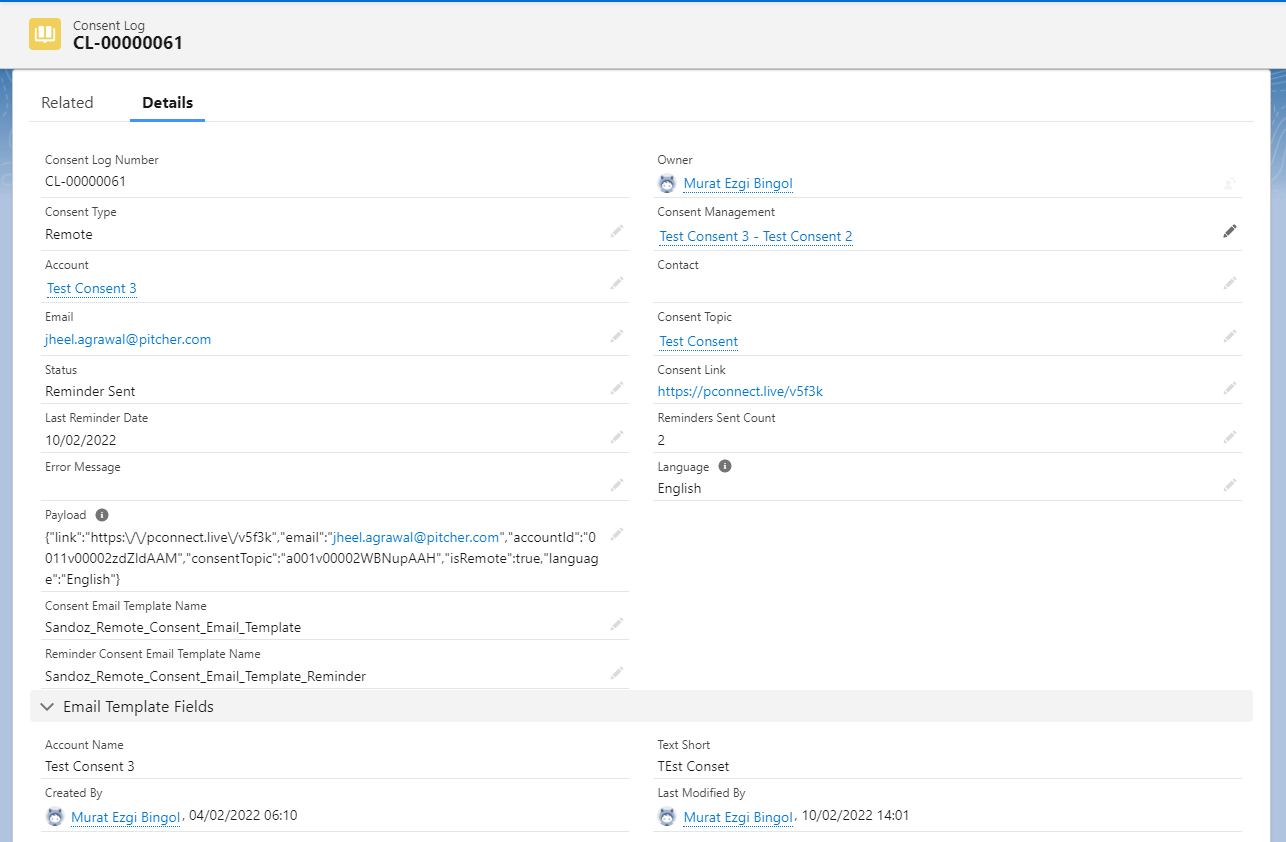
Task: Select the Details tab
Action: pos(167,102)
